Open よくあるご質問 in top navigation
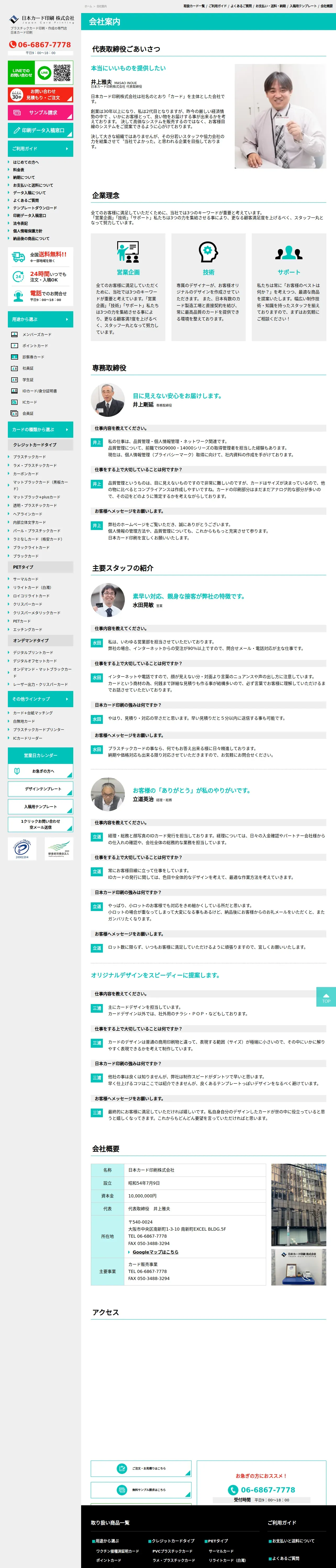The width and height of the screenshot is (336, 1568). click(x=242, y=6)
